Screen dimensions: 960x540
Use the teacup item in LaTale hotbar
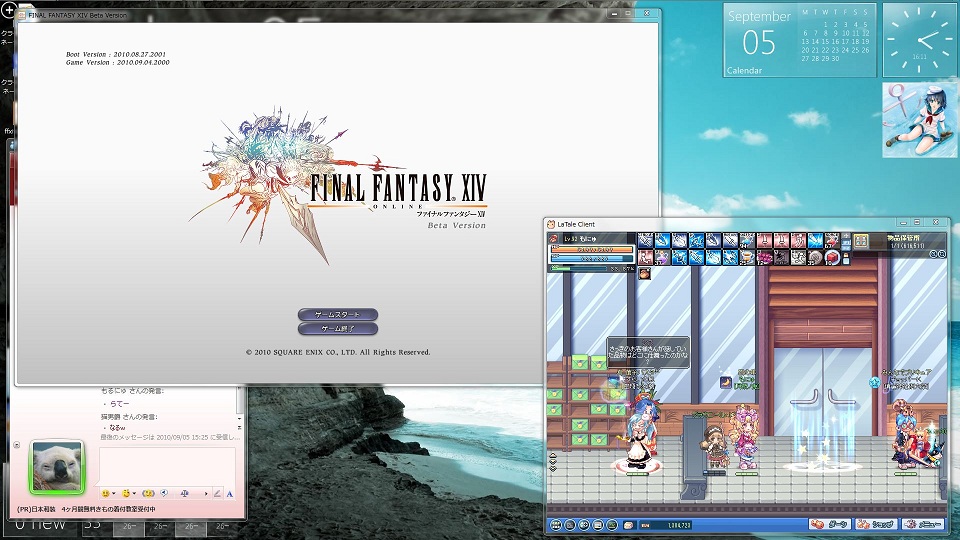[x=747, y=257]
